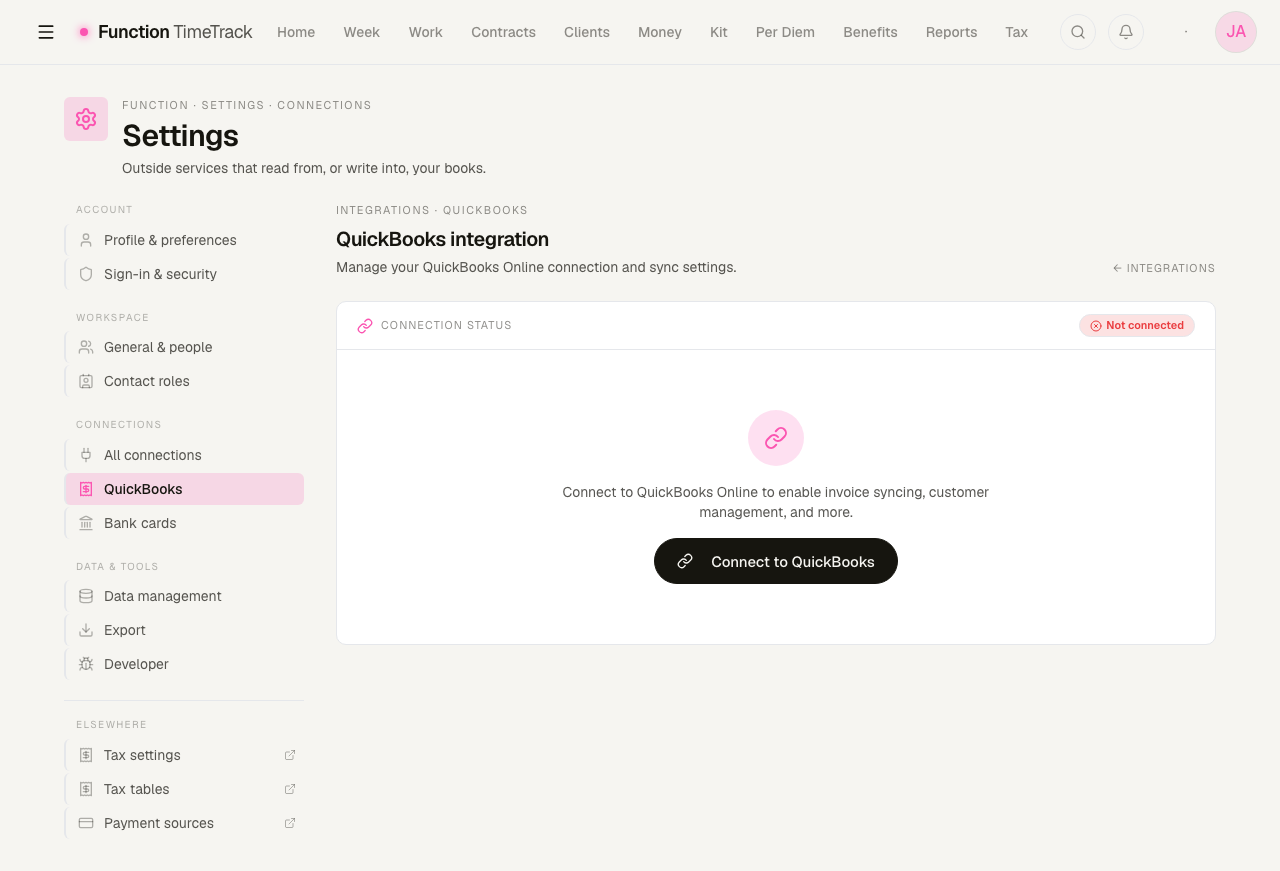
Task: Open Tax tables external link
Action: click(x=184, y=789)
